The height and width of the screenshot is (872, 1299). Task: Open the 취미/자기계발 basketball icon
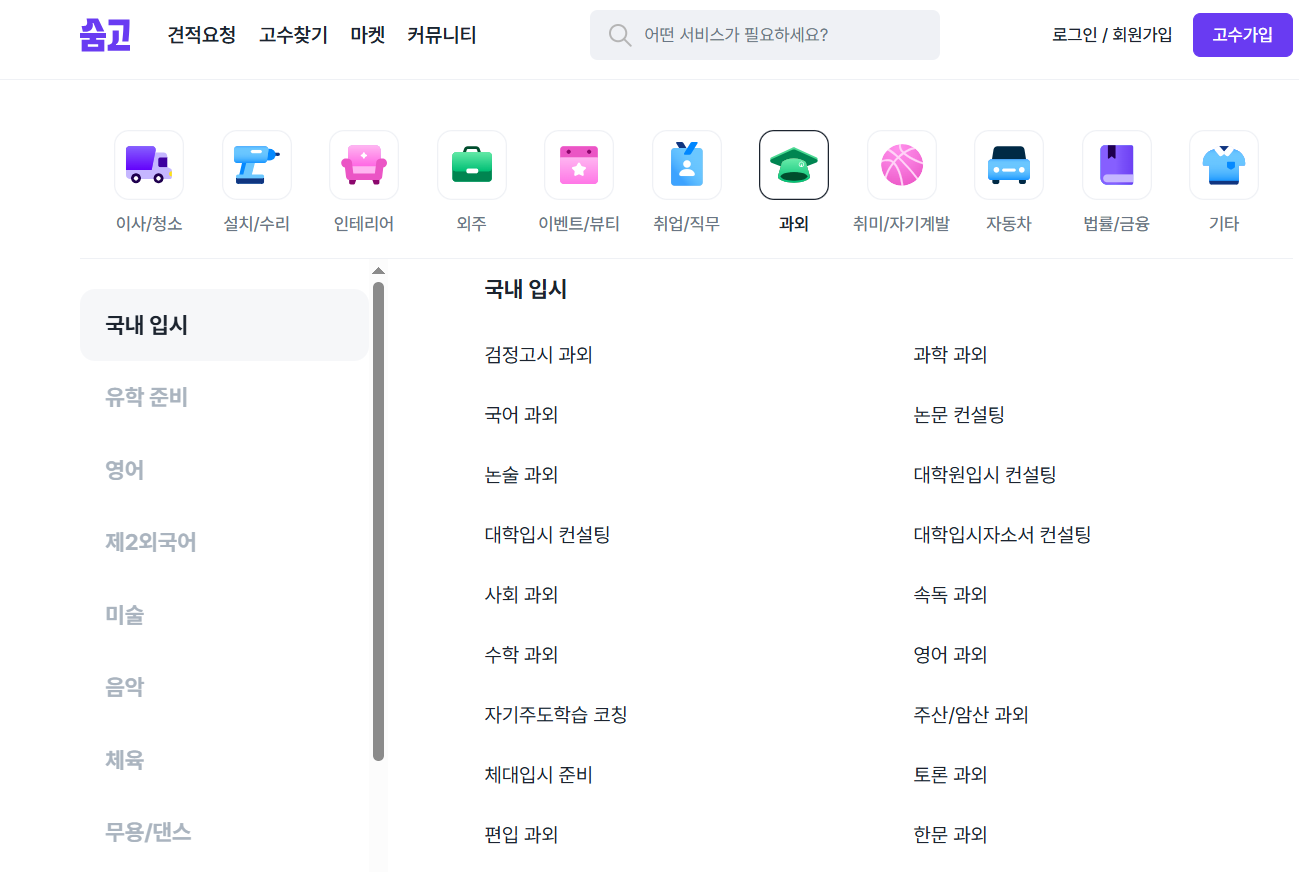[x=901, y=164]
